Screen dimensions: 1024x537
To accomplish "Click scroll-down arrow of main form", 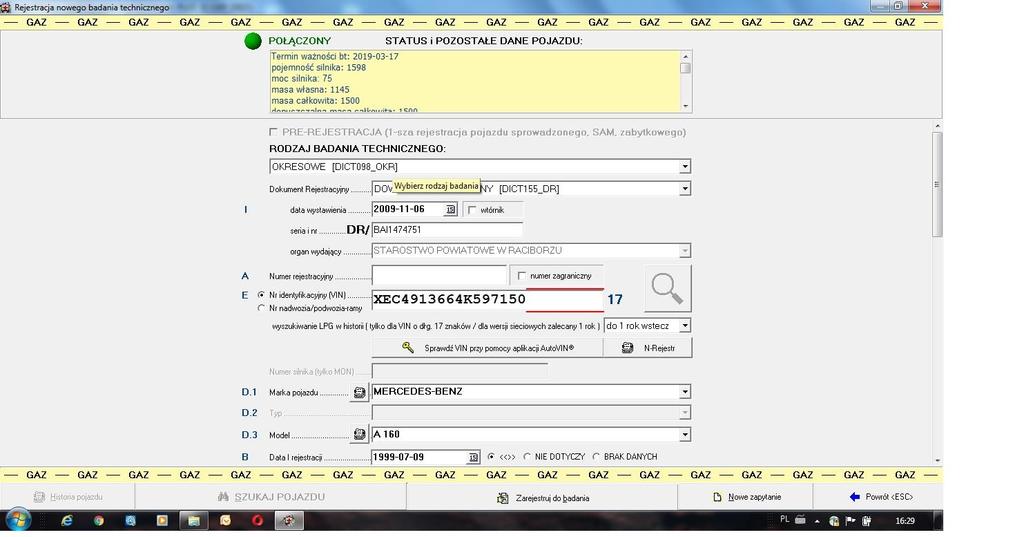I will (x=937, y=460).
